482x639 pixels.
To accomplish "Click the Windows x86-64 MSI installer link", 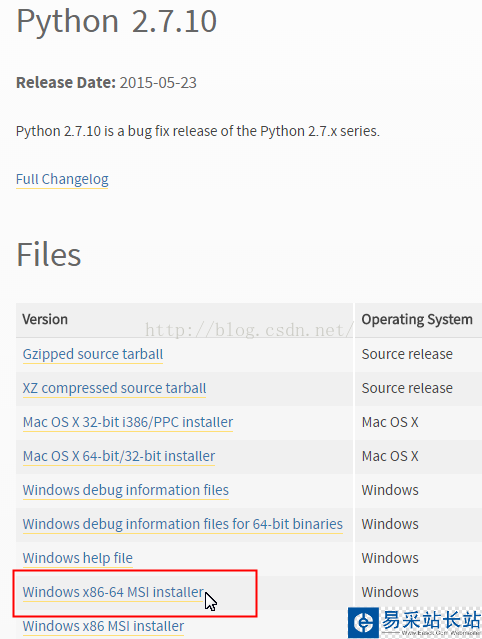I will click(x=113, y=592).
